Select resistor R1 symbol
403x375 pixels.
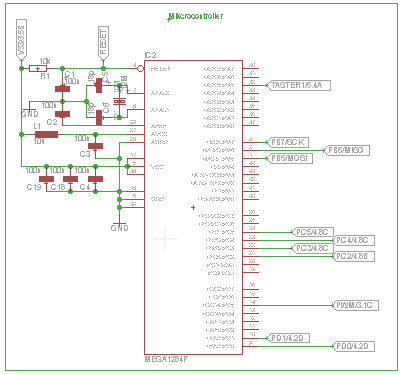[38, 68]
